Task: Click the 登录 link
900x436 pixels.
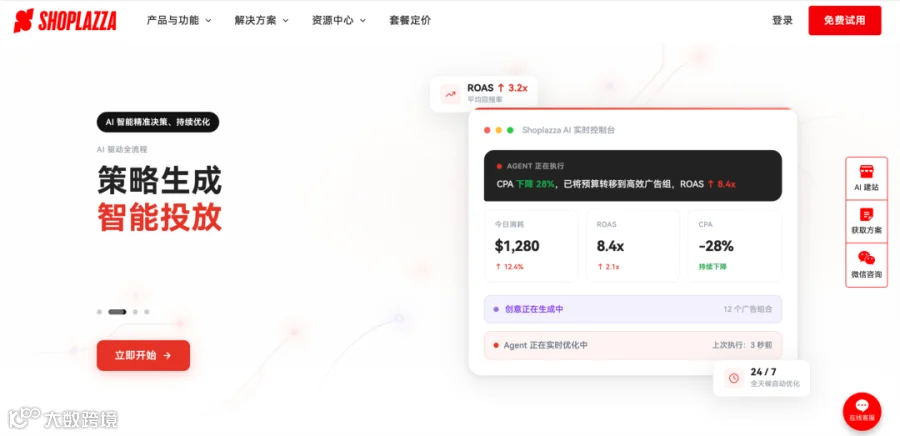Action: pos(782,21)
